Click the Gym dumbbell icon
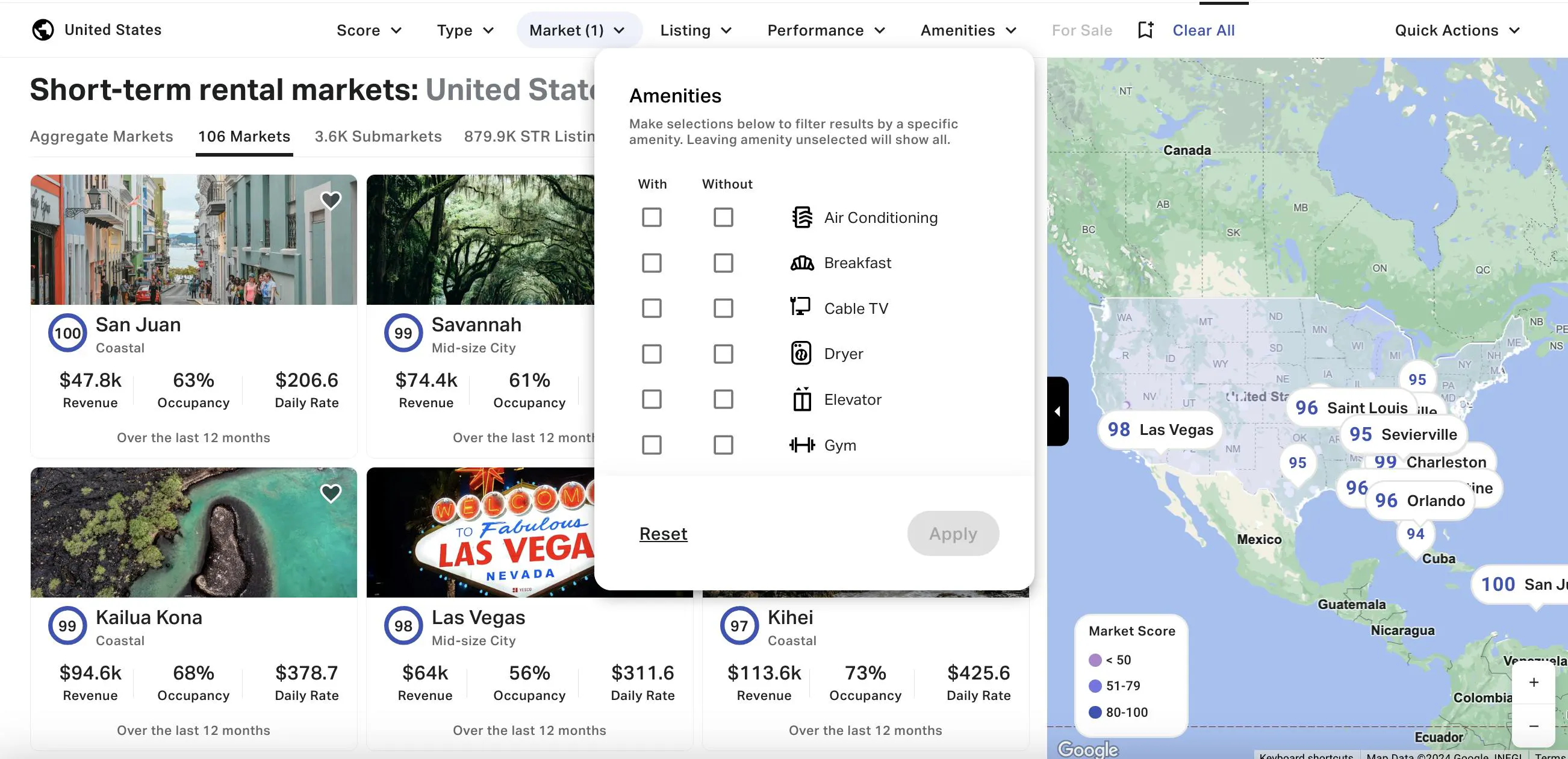The height and width of the screenshot is (759, 1568). coord(801,445)
